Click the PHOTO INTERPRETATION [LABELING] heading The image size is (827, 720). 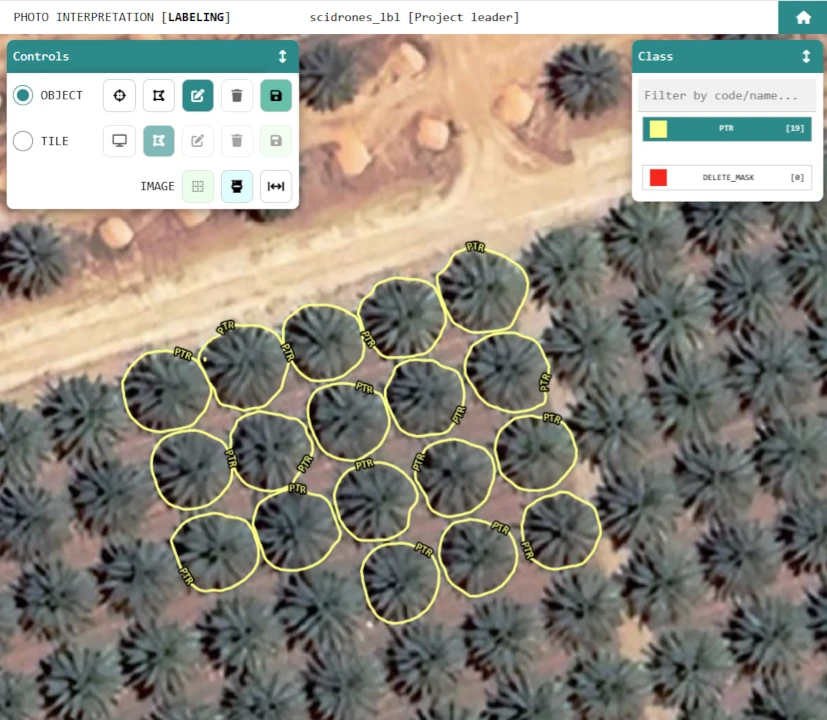tap(122, 17)
